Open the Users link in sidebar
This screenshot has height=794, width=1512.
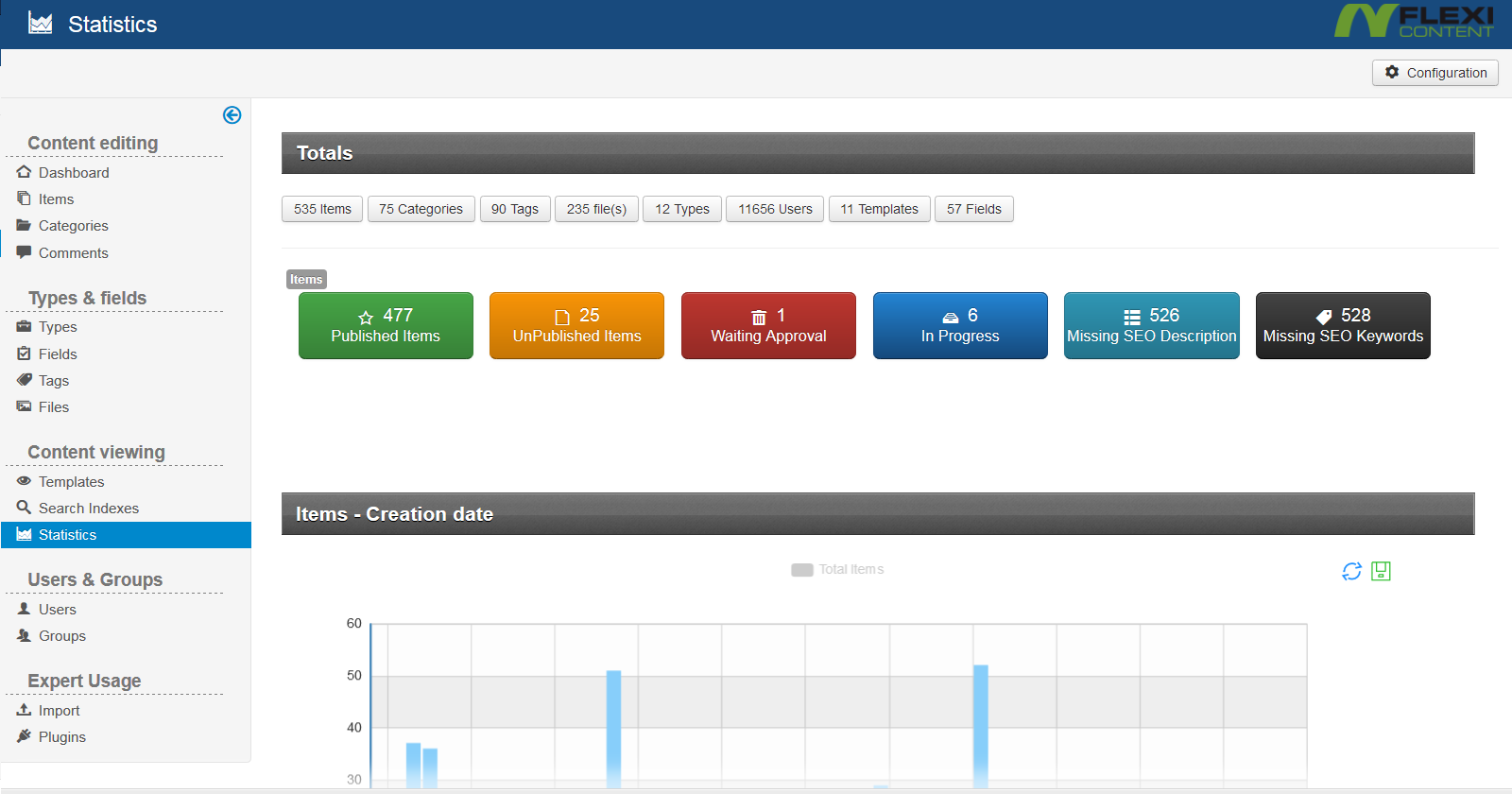pos(57,609)
